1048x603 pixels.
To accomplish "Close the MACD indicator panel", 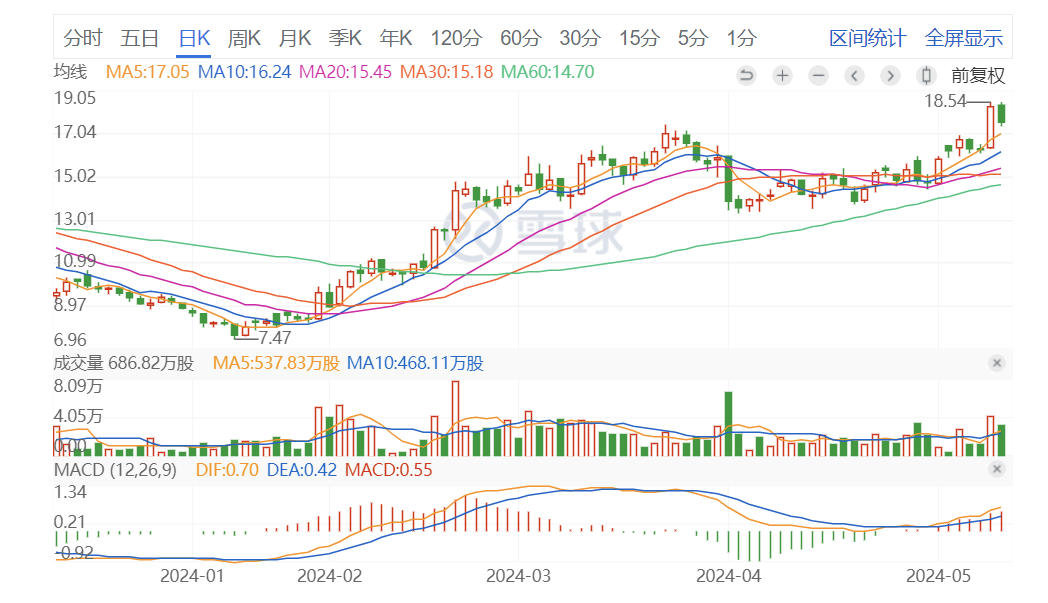I will (996, 469).
